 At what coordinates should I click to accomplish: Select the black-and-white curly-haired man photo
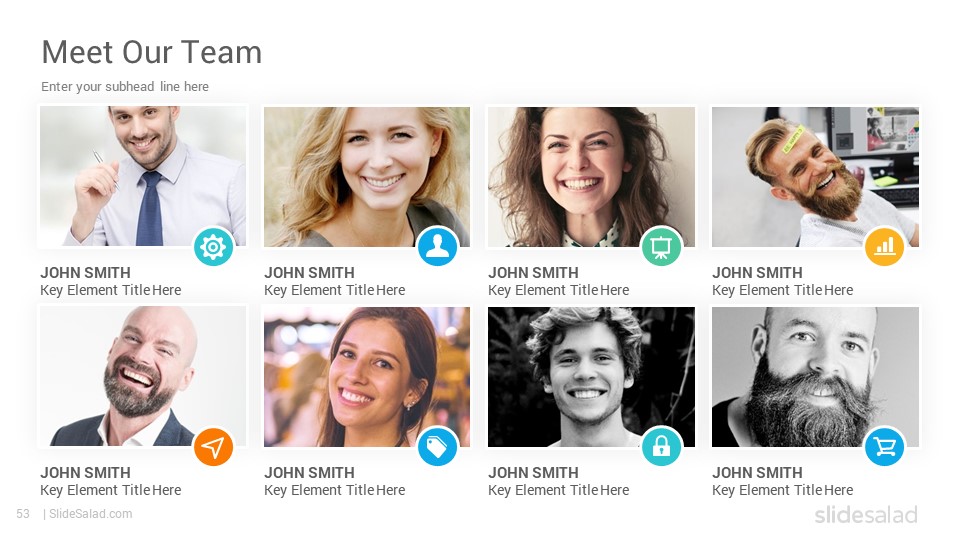(591, 377)
